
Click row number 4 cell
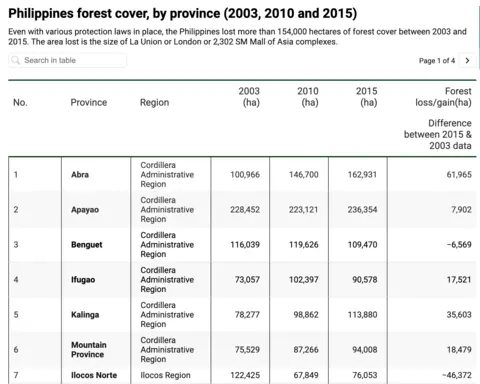point(16,280)
